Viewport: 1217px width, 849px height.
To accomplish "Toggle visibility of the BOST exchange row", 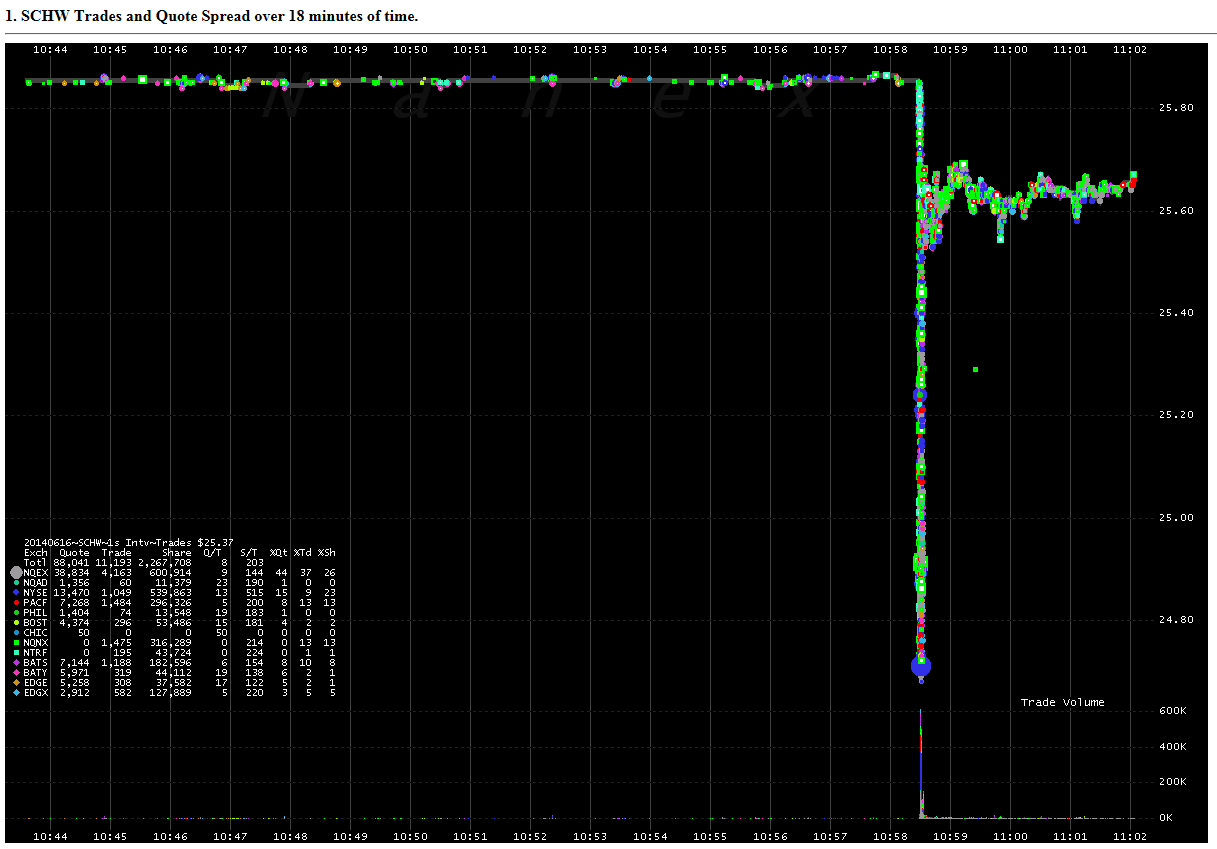I will pos(15,622).
